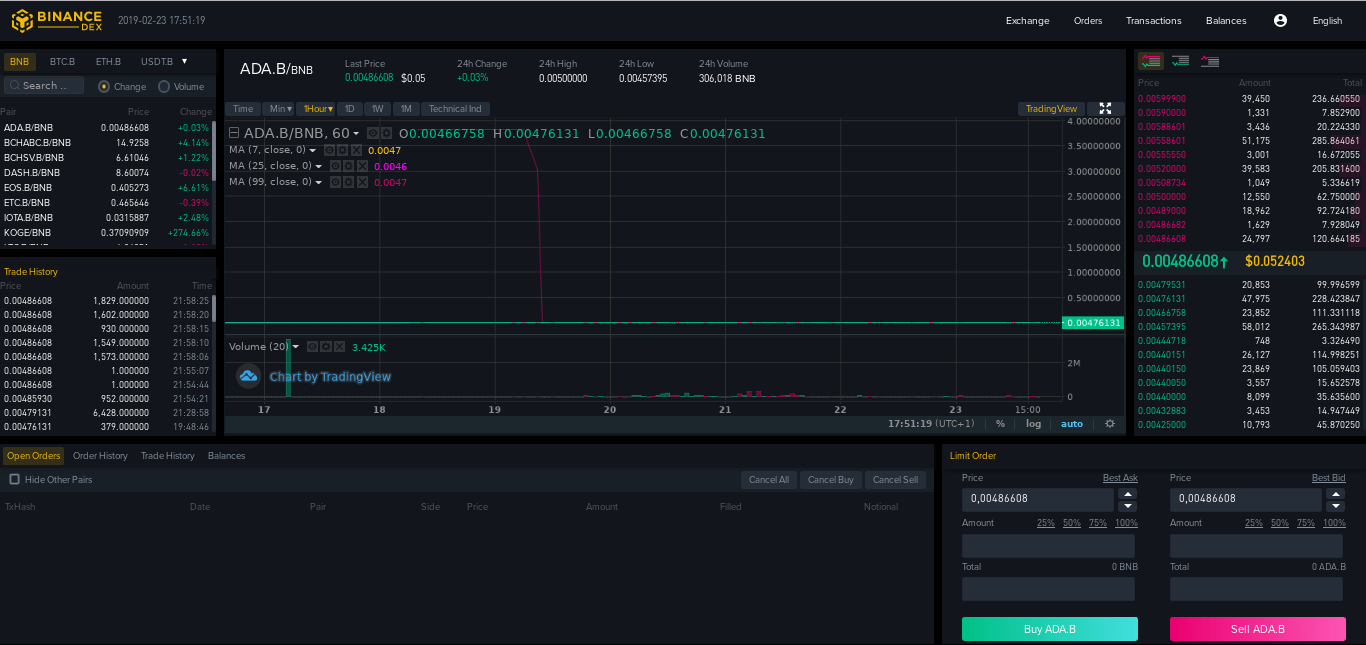Open ADA.B/BNB, 60 legend dropdown
1366x645 pixels.
coord(355,134)
